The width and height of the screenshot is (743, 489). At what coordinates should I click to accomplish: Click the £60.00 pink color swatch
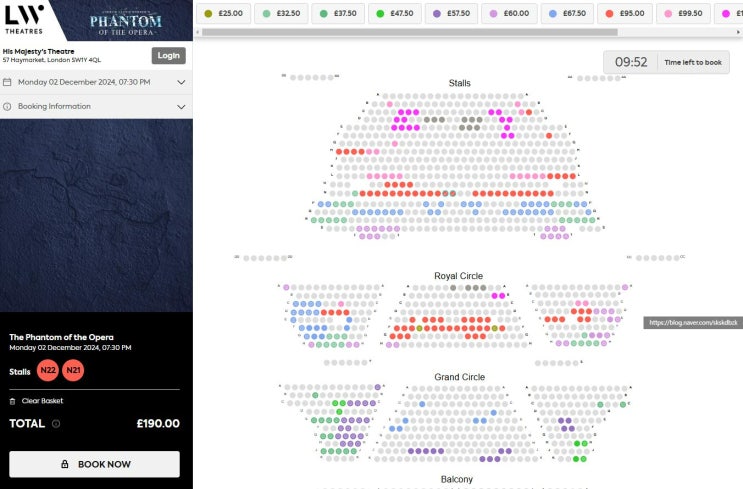492,14
